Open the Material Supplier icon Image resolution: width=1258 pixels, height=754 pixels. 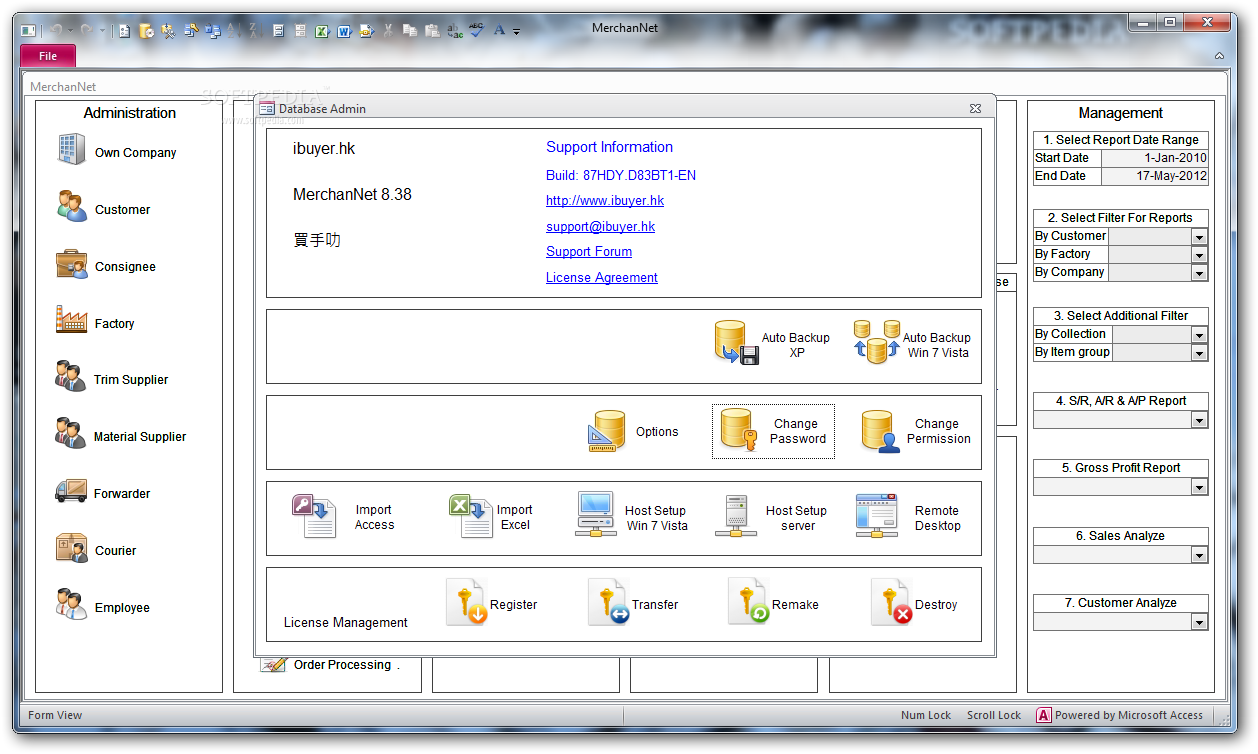click(x=70, y=434)
